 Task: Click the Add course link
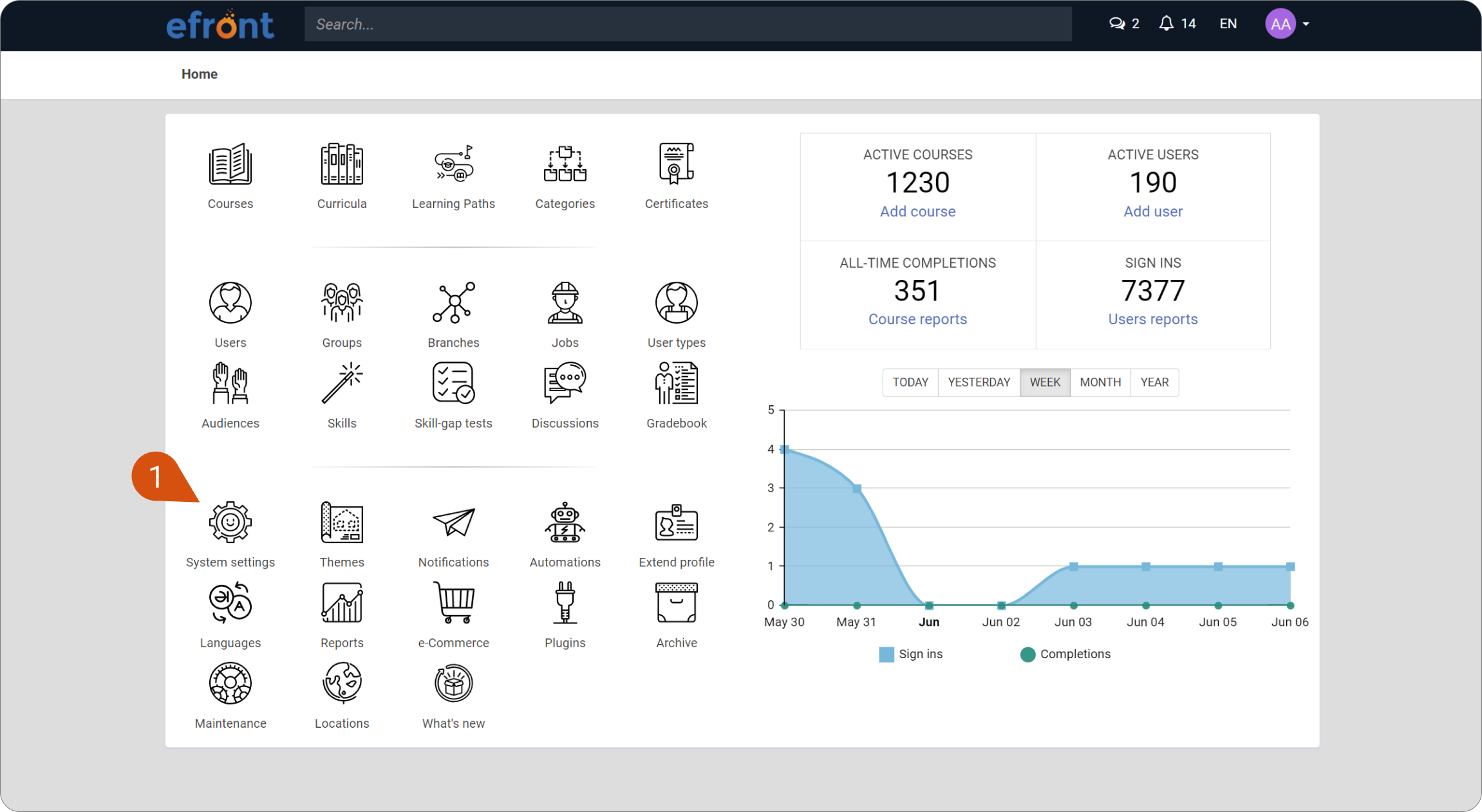coord(917,212)
